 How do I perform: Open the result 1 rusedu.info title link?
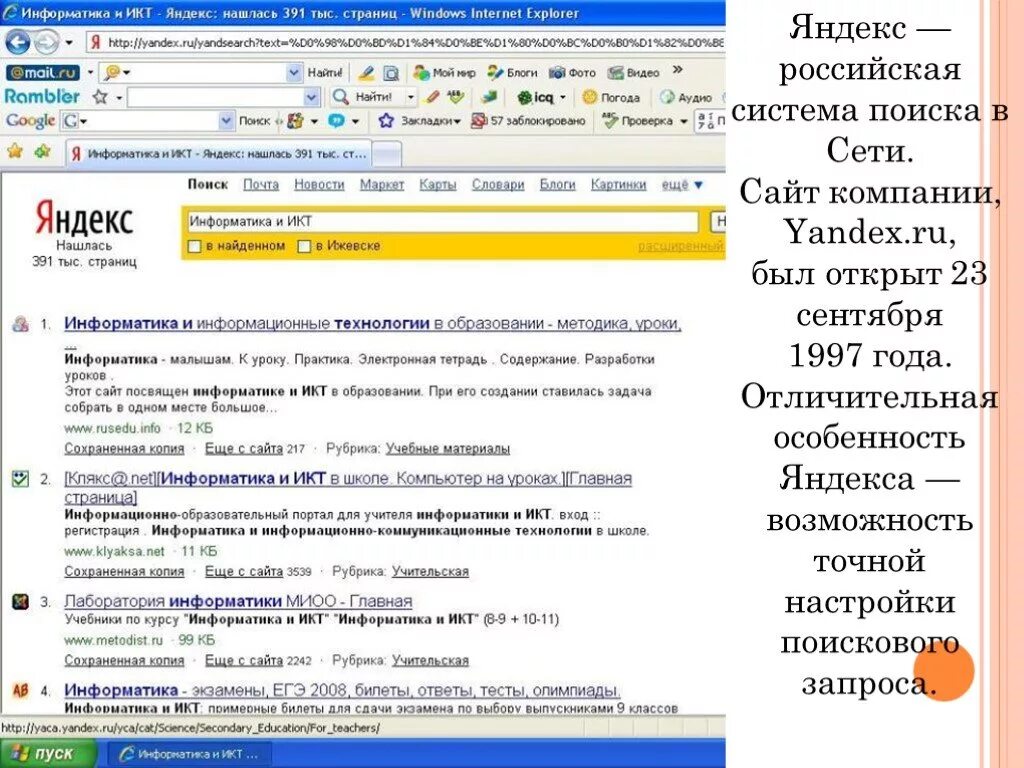coord(373,324)
